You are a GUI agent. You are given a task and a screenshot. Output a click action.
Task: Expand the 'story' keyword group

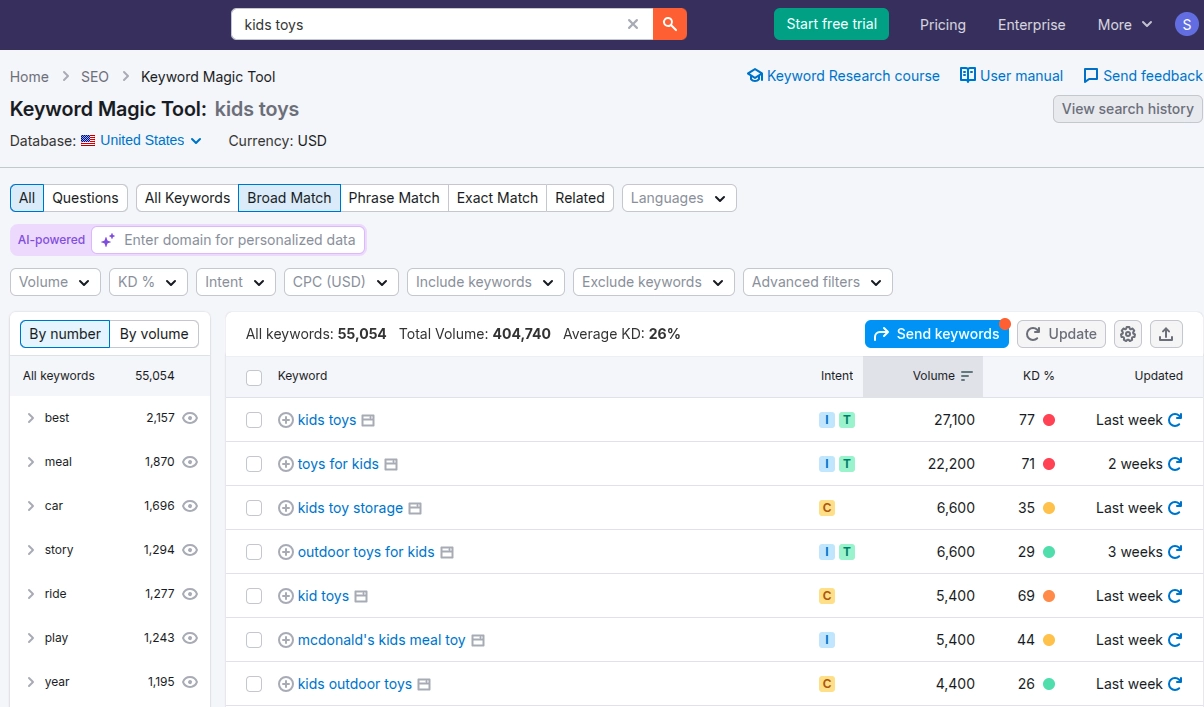[31, 550]
